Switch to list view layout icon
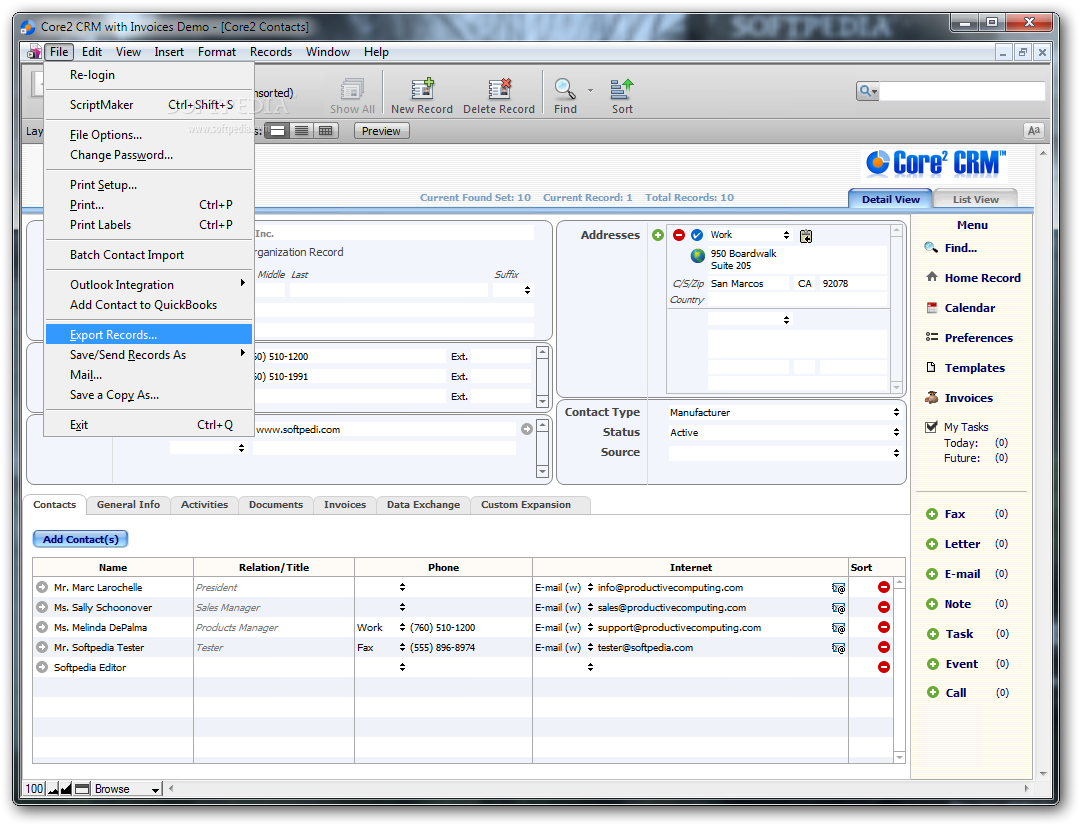1080x826 pixels. pos(302,131)
